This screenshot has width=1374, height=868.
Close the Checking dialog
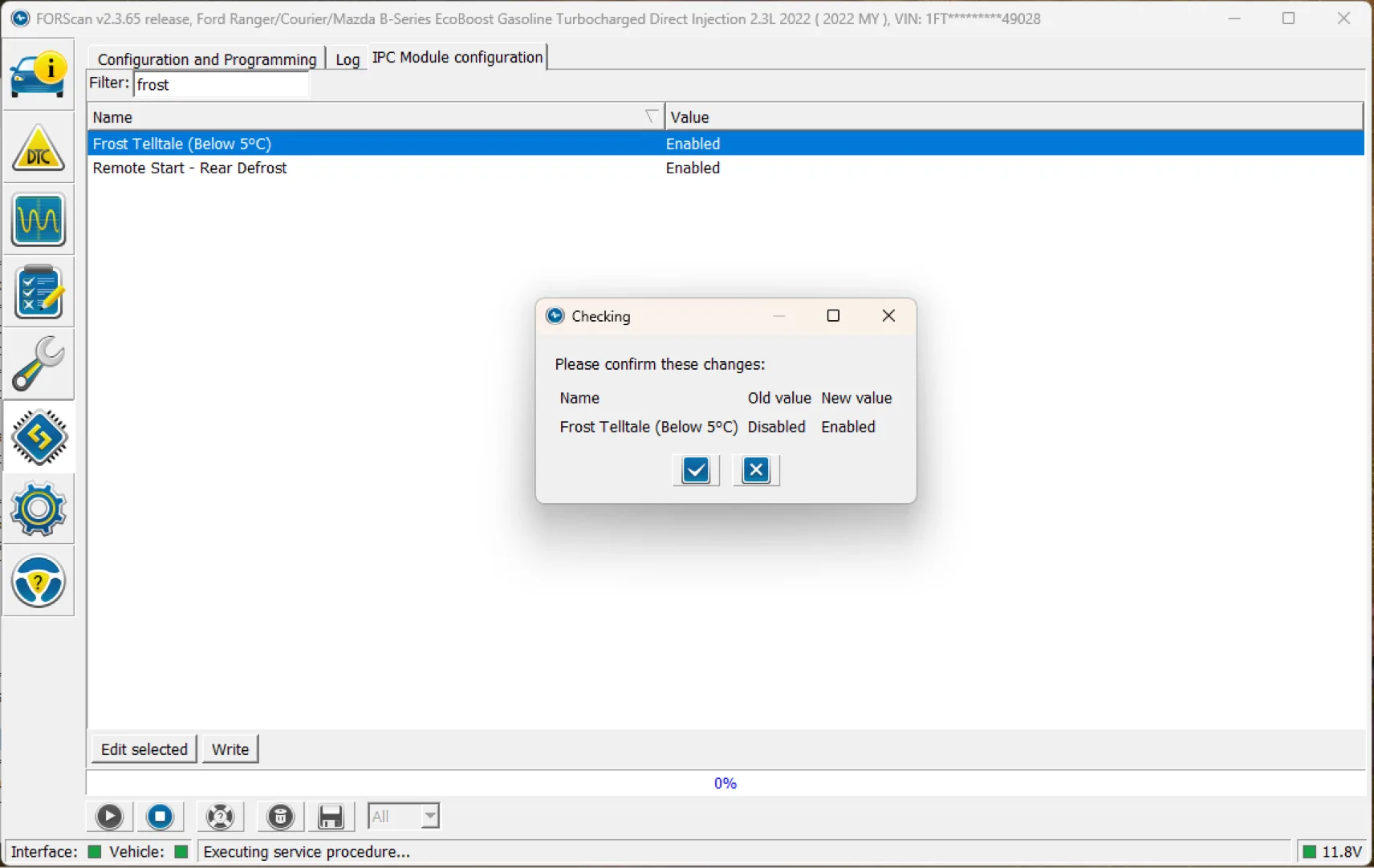[888, 316]
